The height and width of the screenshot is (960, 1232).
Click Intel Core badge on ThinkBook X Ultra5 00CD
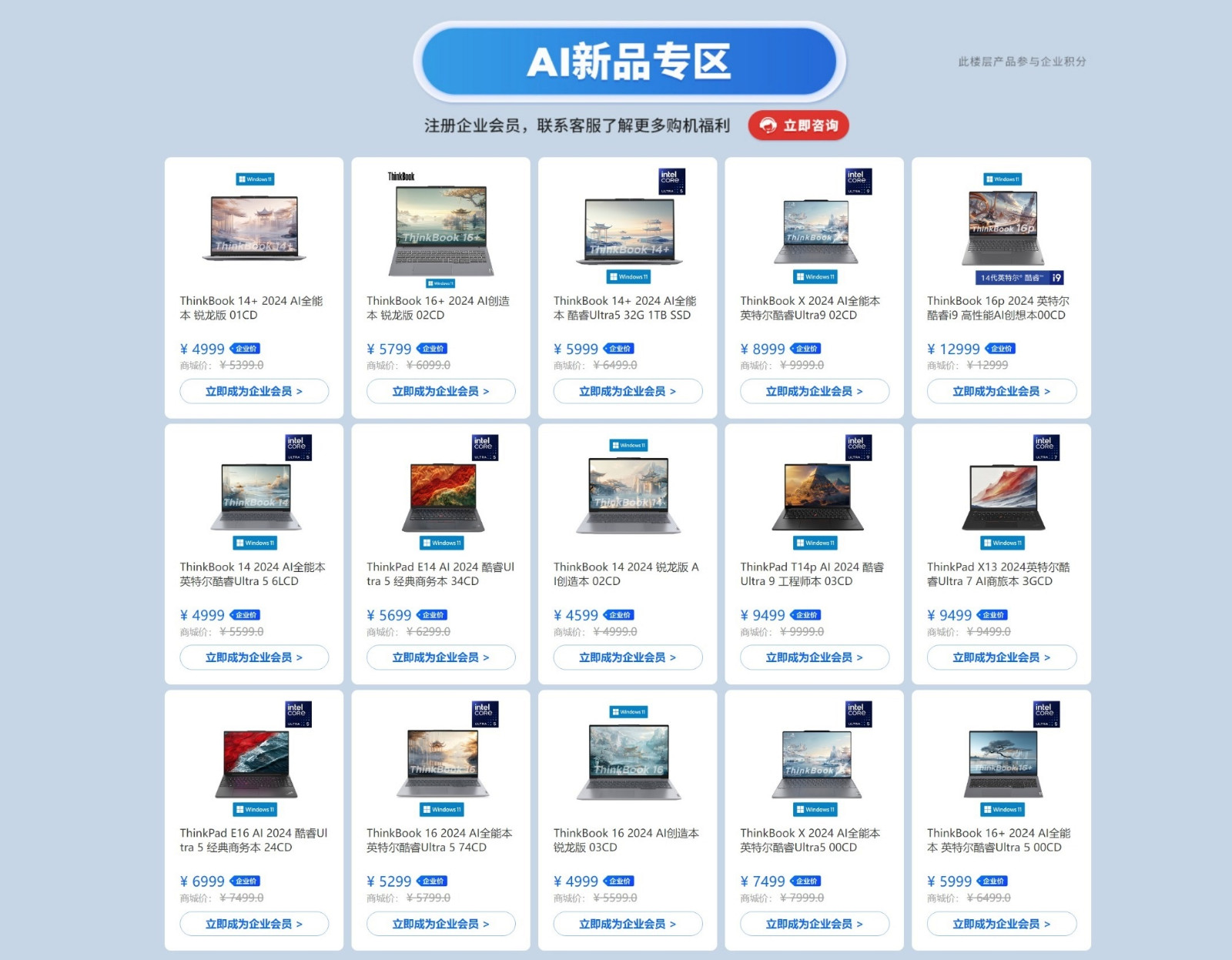pos(859,714)
